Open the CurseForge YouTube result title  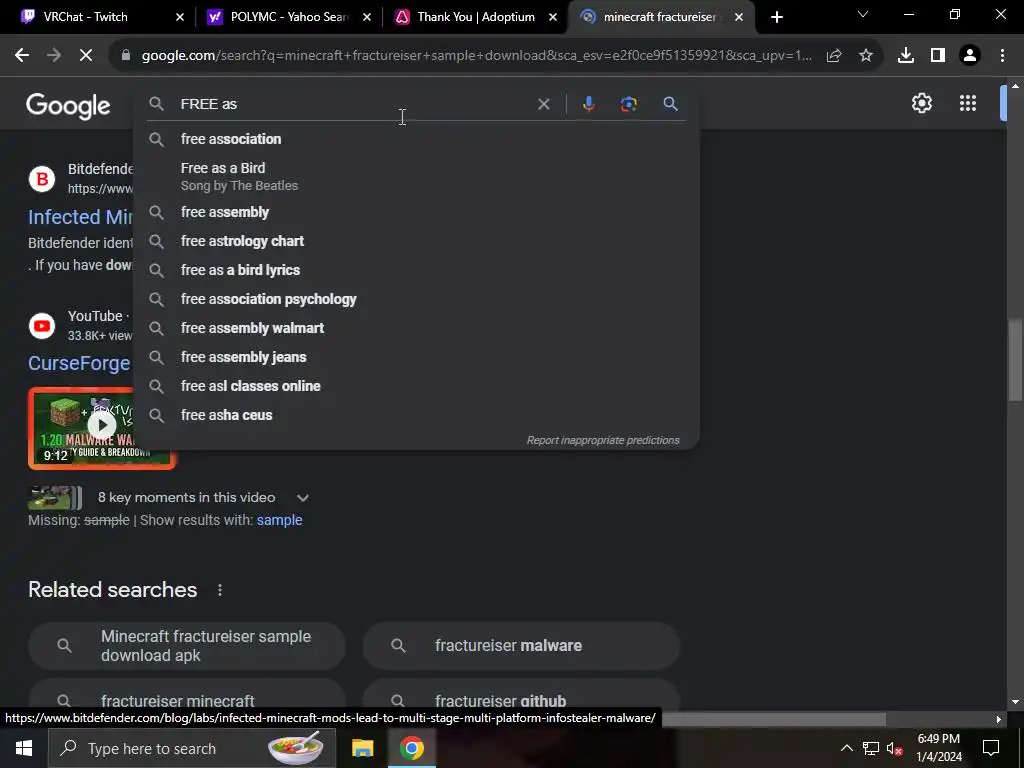[79, 363]
